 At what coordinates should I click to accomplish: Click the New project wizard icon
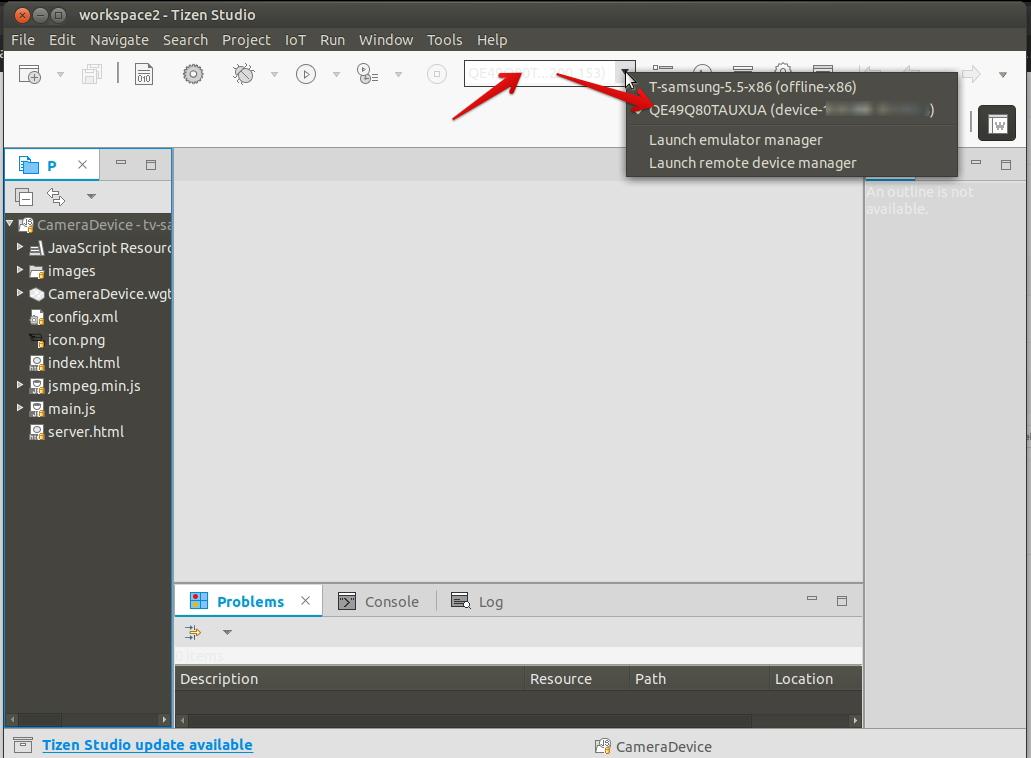[x=30, y=74]
